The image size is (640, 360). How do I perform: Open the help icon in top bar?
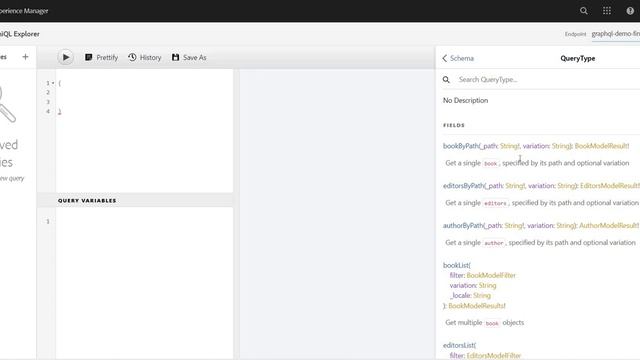[630, 11]
